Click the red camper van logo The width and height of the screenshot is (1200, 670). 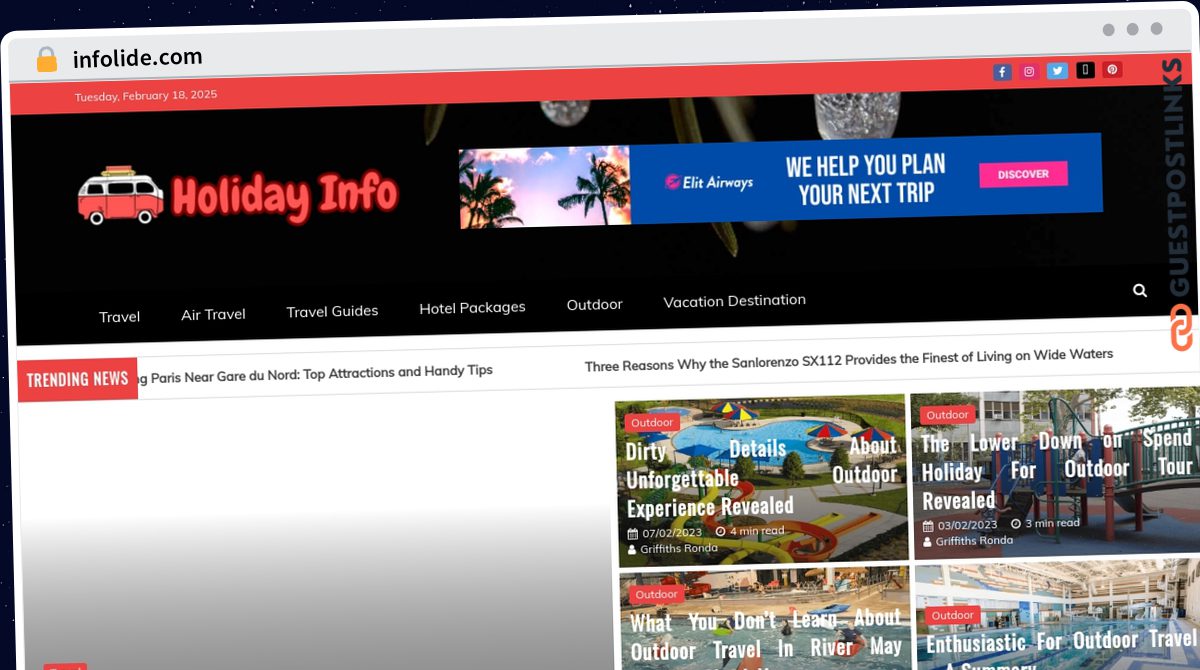[x=121, y=195]
